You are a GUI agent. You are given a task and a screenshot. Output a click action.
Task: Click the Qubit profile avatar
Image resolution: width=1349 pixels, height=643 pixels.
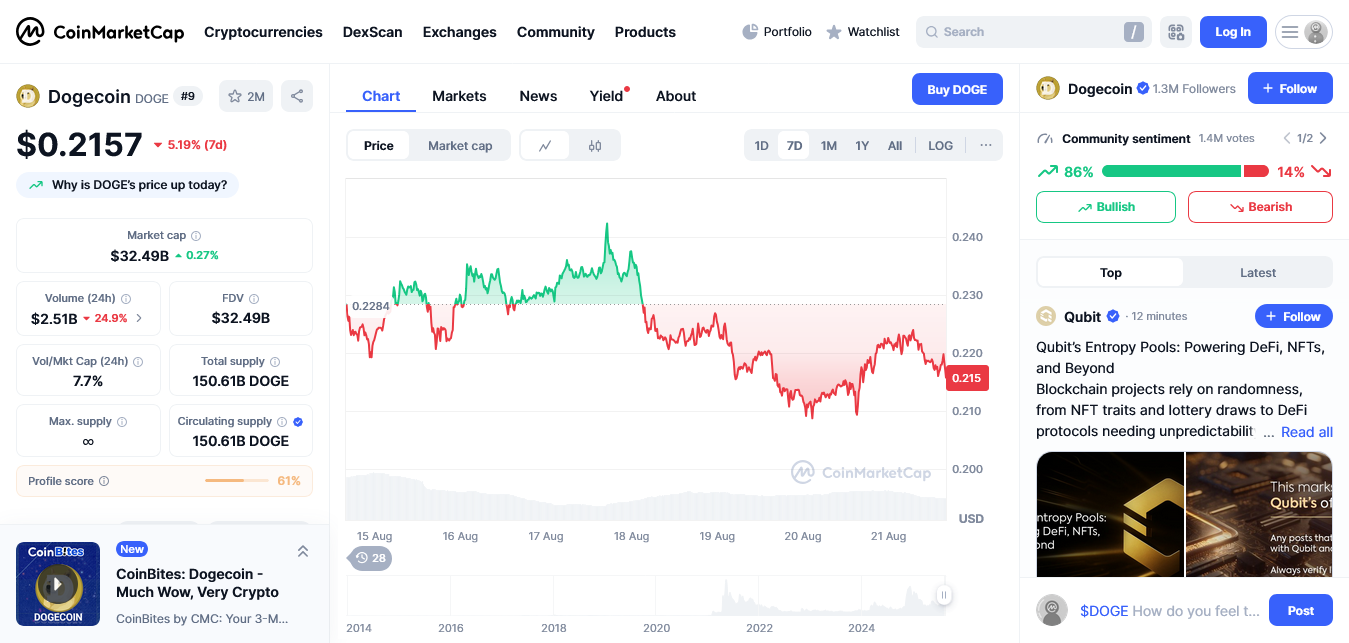coord(1046,316)
